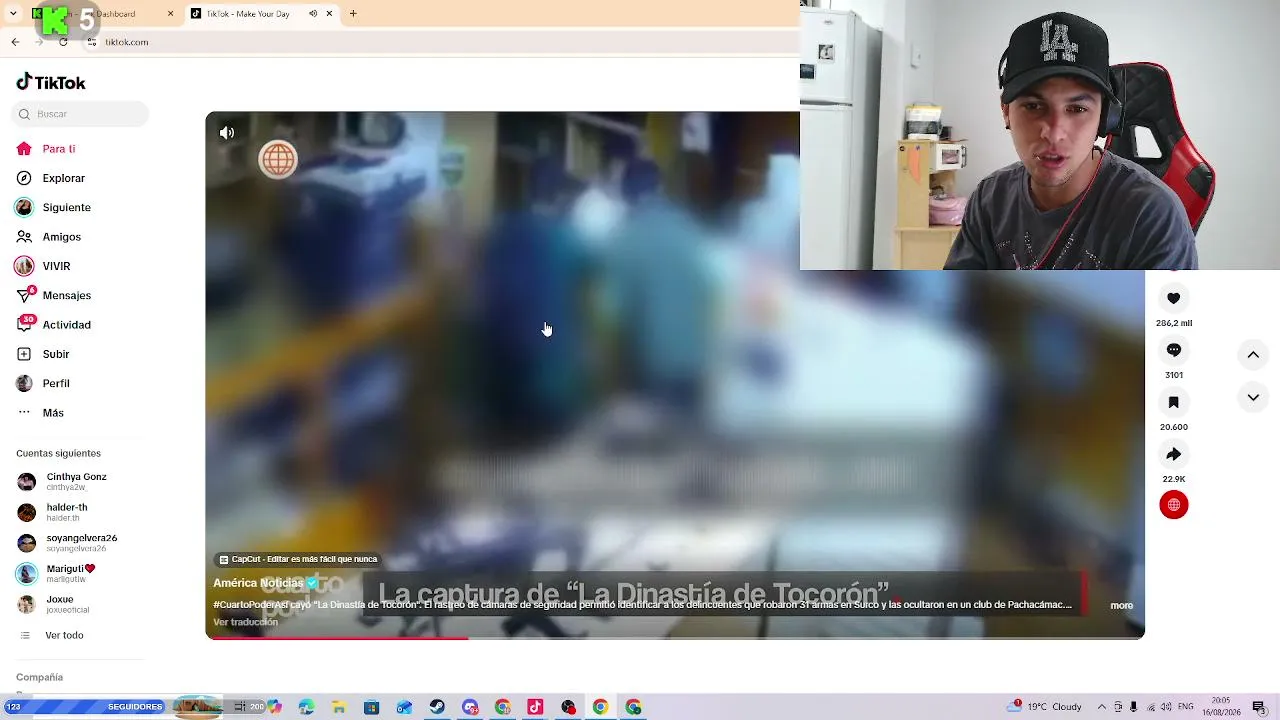Open the Amigos section
Screen dimensions: 1280x720
49,237
